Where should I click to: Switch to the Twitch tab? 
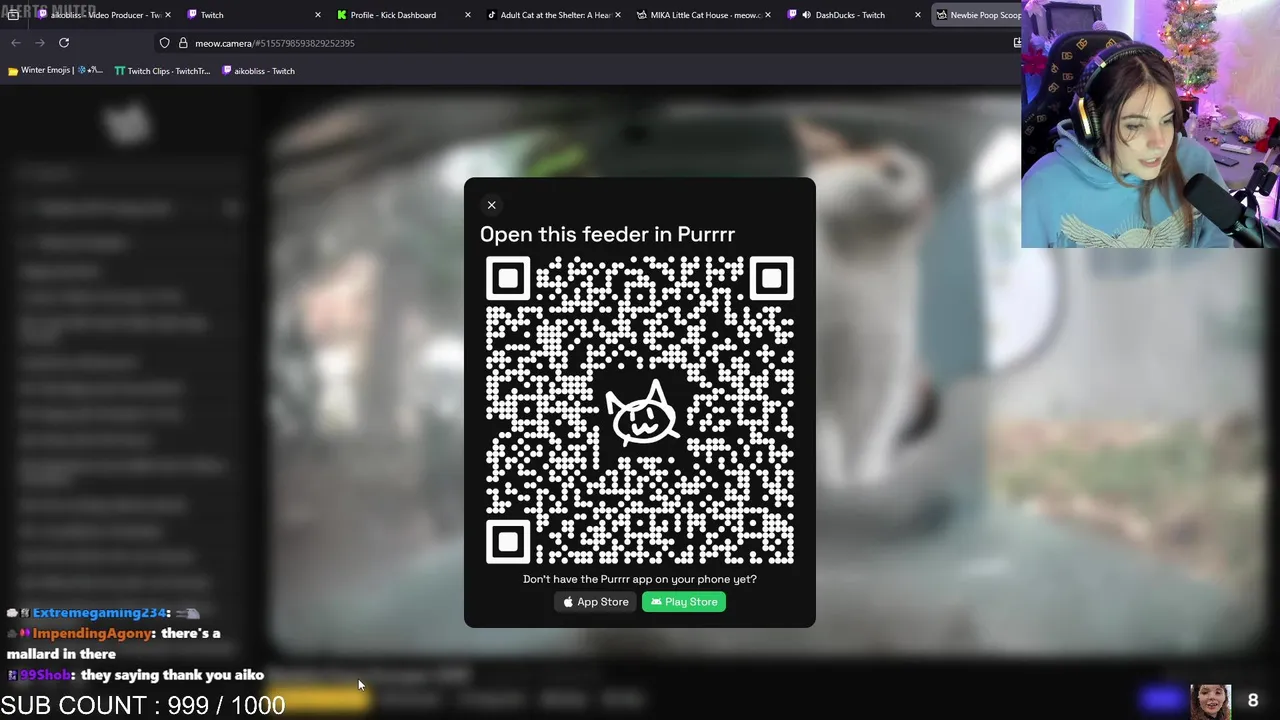point(252,15)
